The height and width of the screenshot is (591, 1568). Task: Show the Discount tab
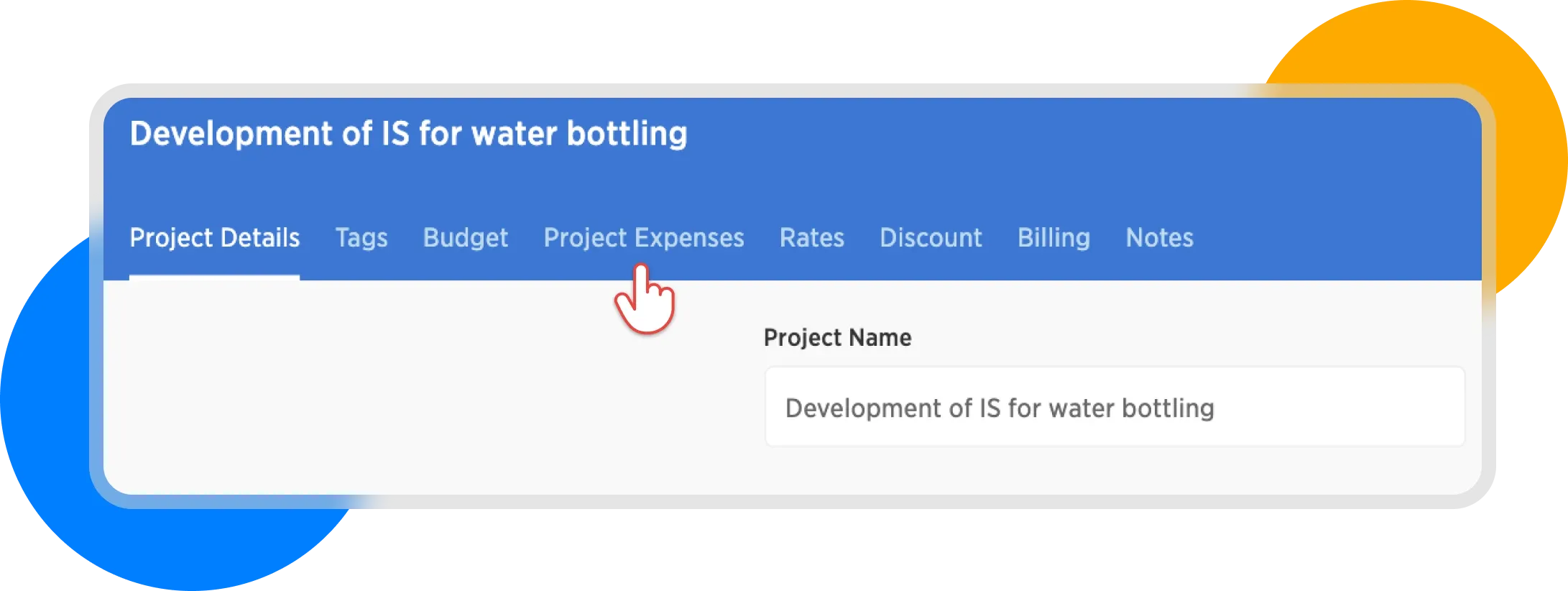[x=931, y=238]
